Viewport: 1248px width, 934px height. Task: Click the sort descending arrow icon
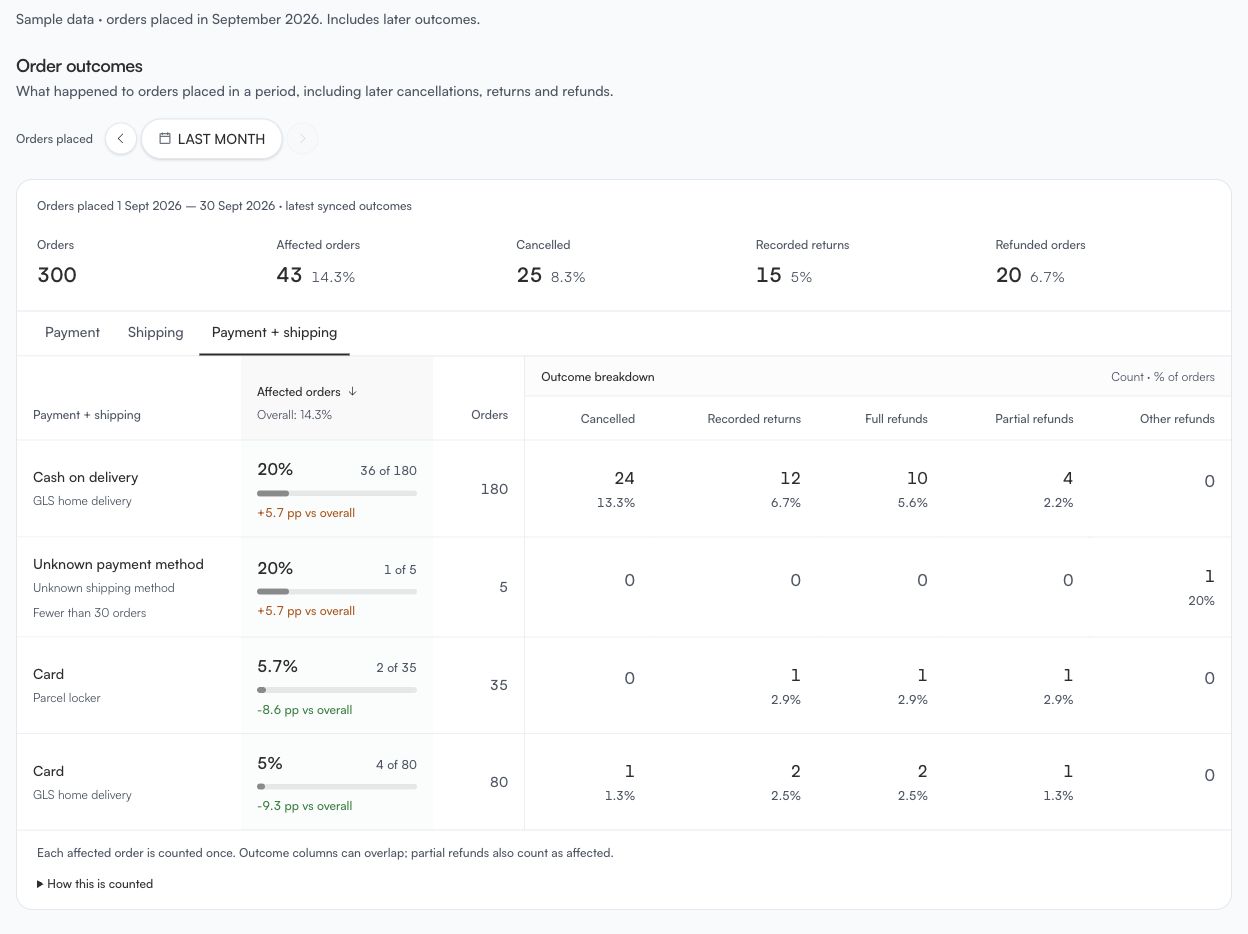[352, 391]
